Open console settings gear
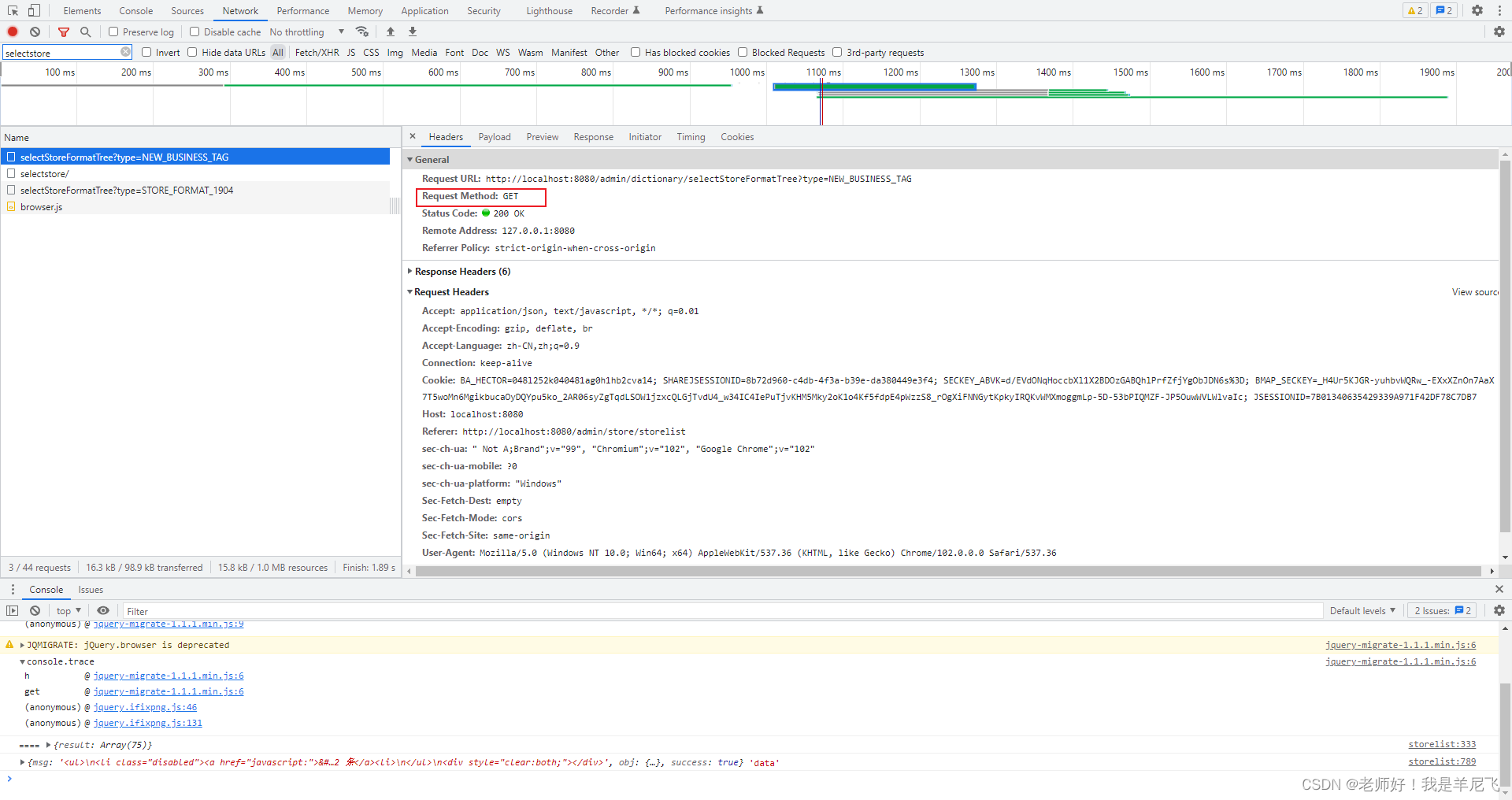Image resolution: width=1512 pixels, height=800 pixels. click(1499, 610)
